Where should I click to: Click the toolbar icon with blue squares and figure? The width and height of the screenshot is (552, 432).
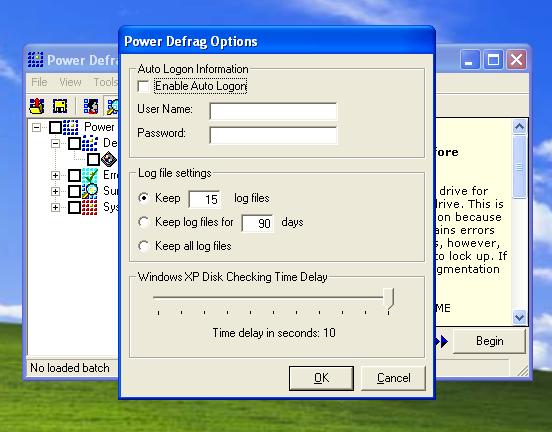[x=91, y=106]
